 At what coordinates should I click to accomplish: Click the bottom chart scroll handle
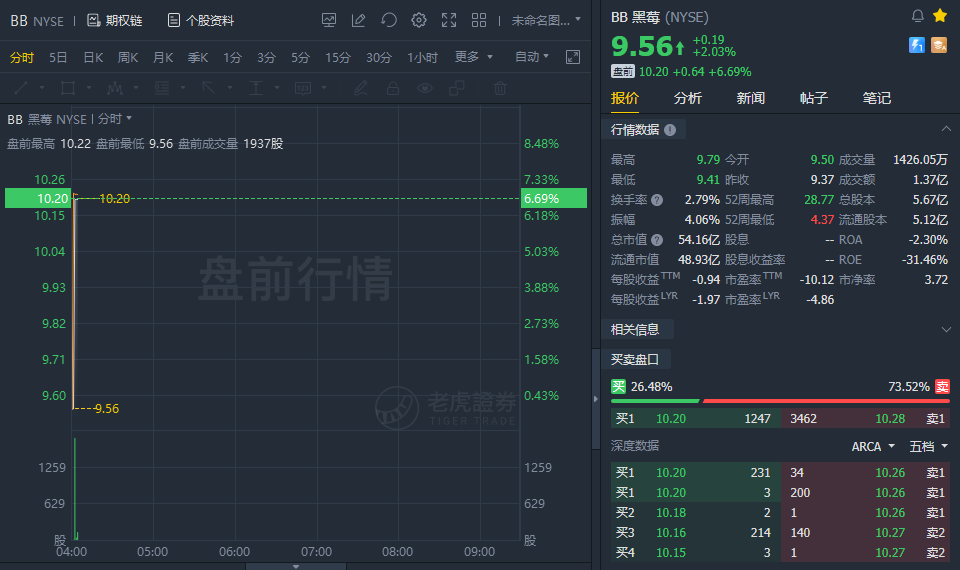click(x=296, y=566)
